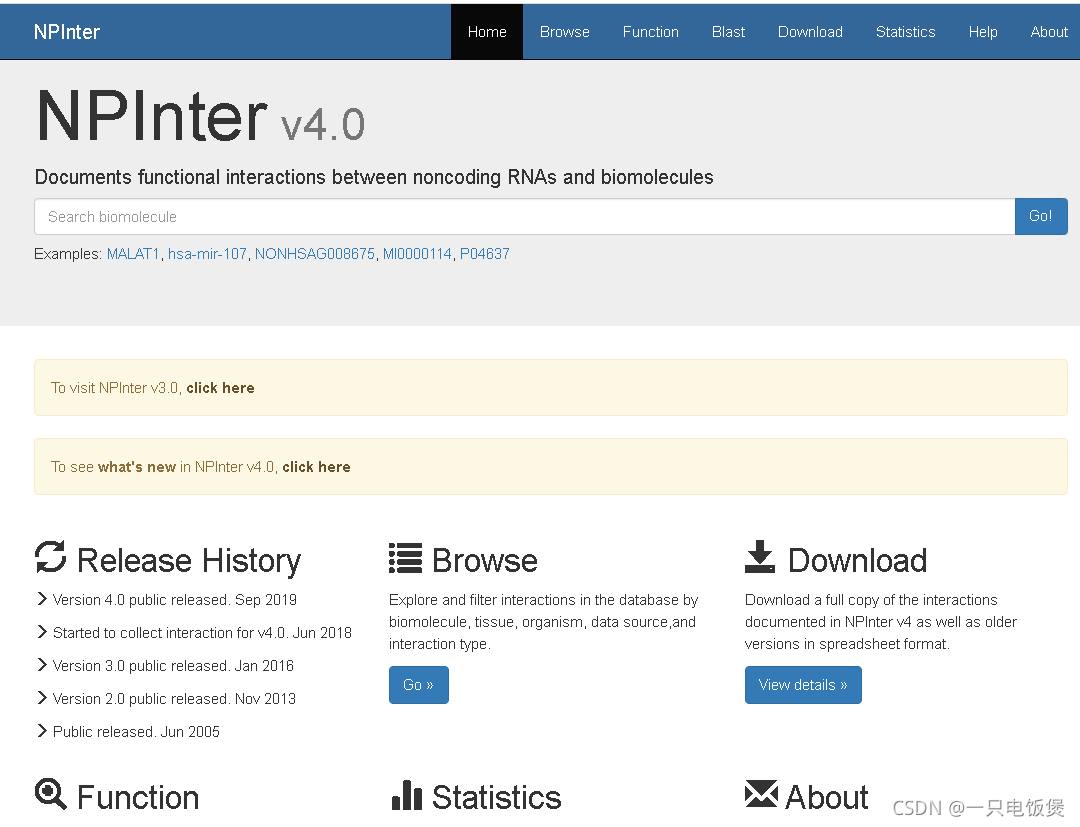Image resolution: width=1080 pixels, height=827 pixels.
Task: Open the Blast nav item
Action: (x=728, y=32)
